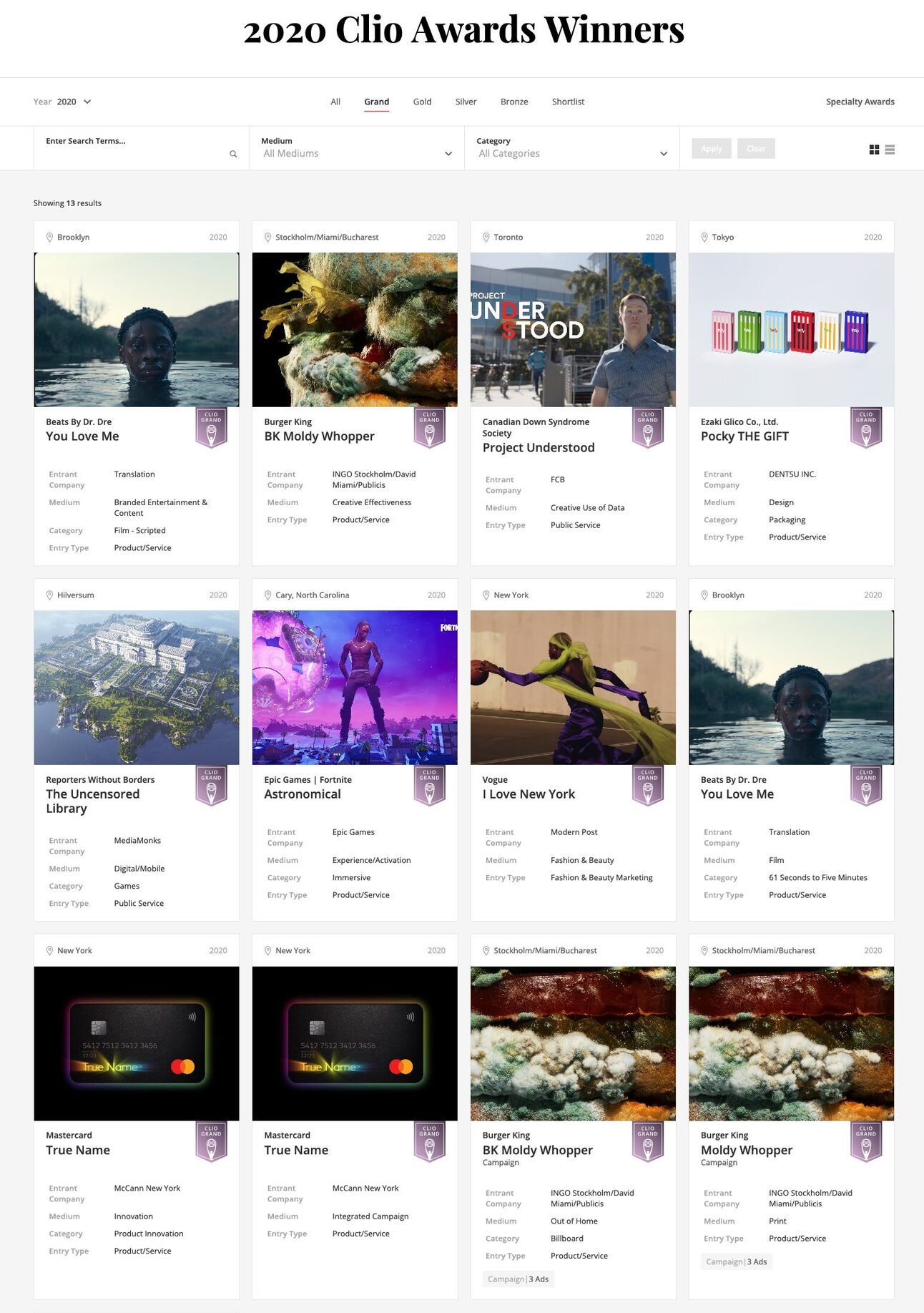Focus the Enter Search Terms field
The height and width of the screenshot is (1313, 924).
(x=142, y=148)
